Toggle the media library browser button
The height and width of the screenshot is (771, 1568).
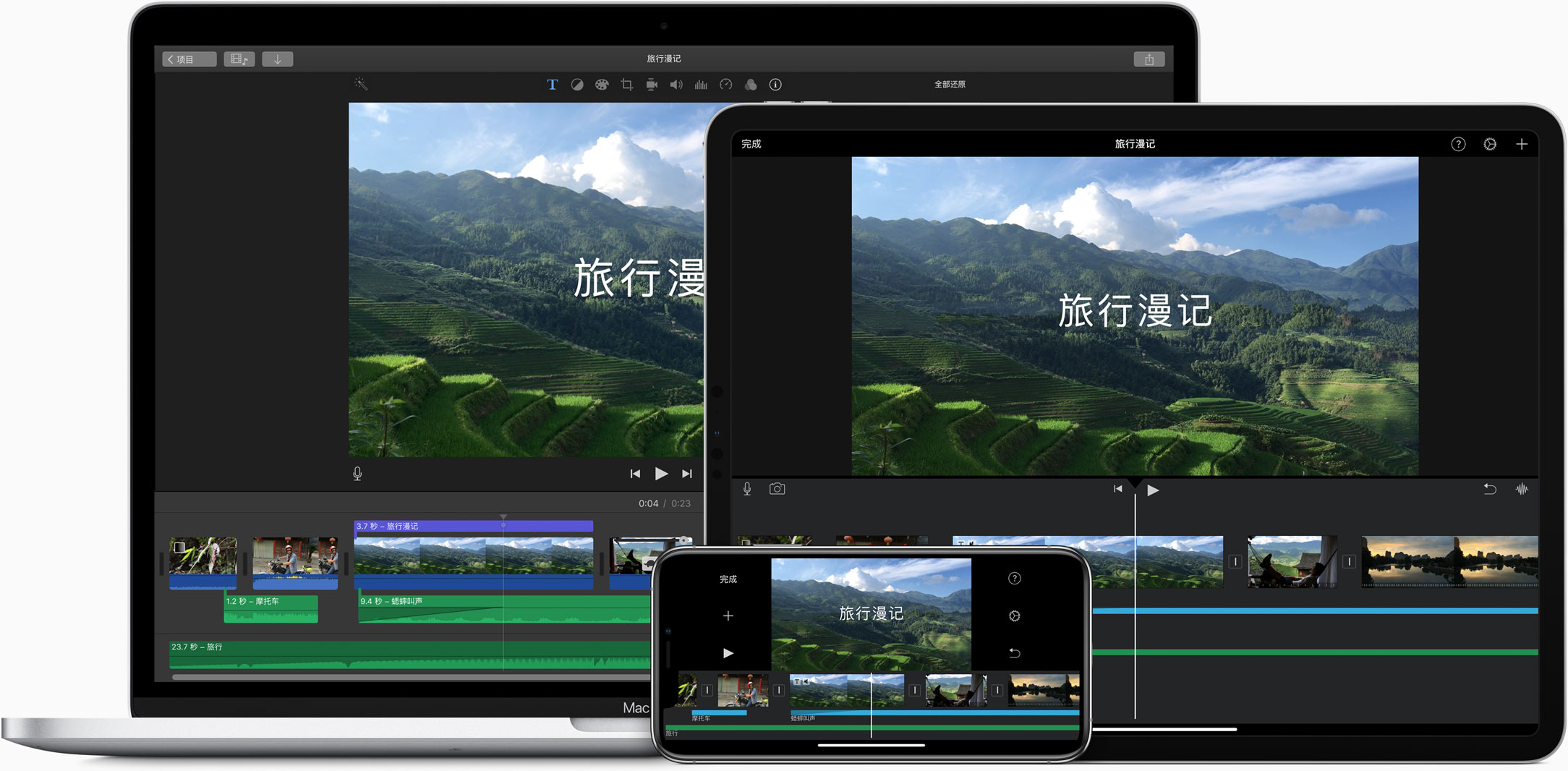[239, 59]
